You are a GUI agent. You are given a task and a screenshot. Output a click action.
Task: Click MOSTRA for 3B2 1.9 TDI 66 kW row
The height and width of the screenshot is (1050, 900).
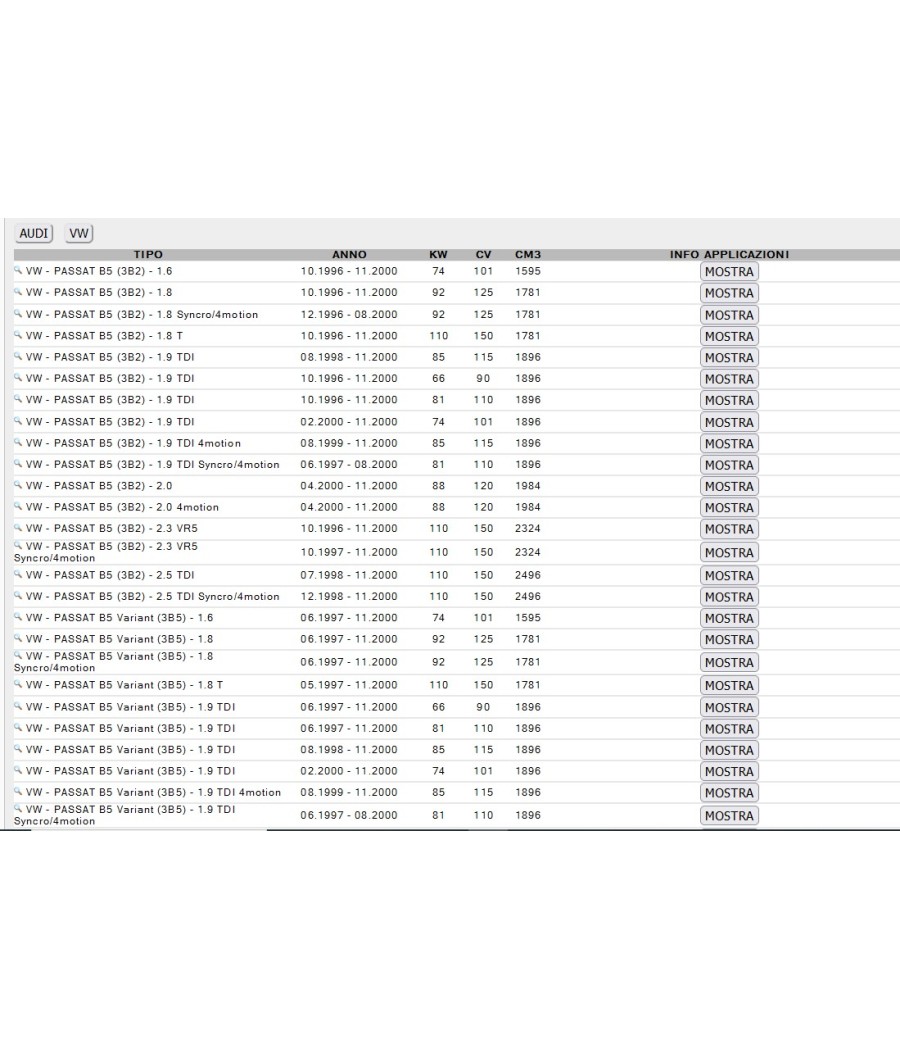pos(729,379)
